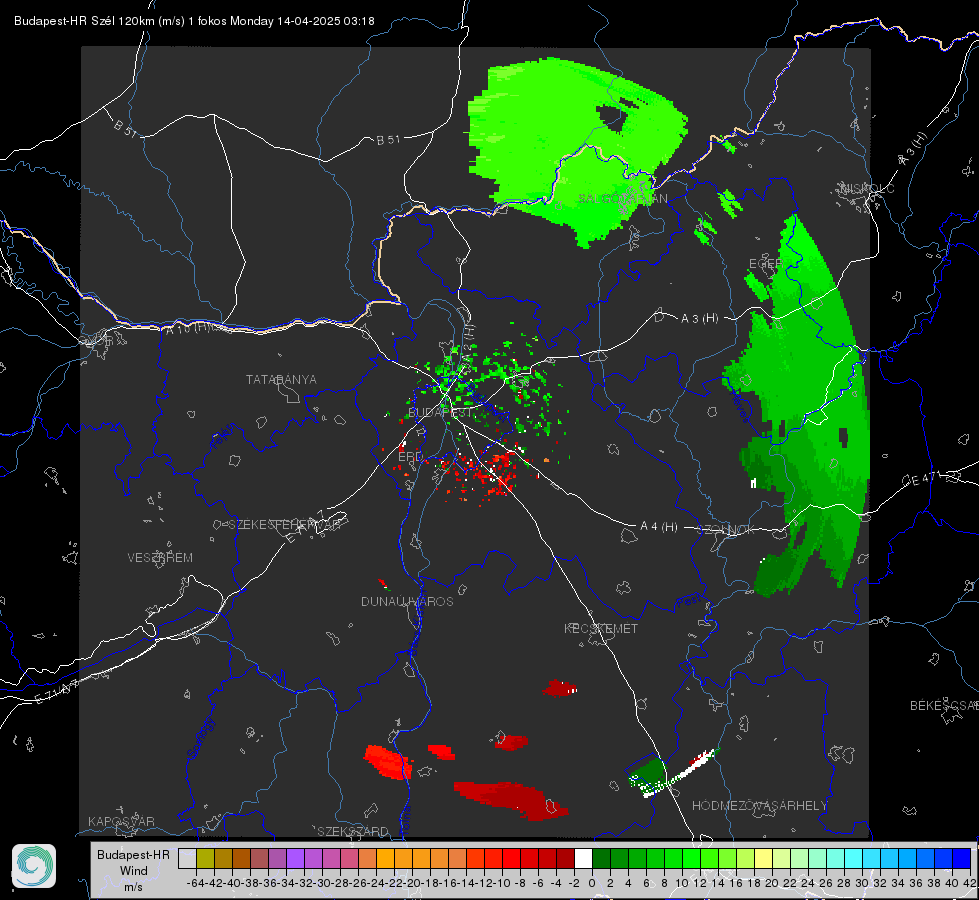The height and width of the screenshot is (900, 979).
Task: Click the blue Pest county label near Kecskemét
Action: coord(689,601)
